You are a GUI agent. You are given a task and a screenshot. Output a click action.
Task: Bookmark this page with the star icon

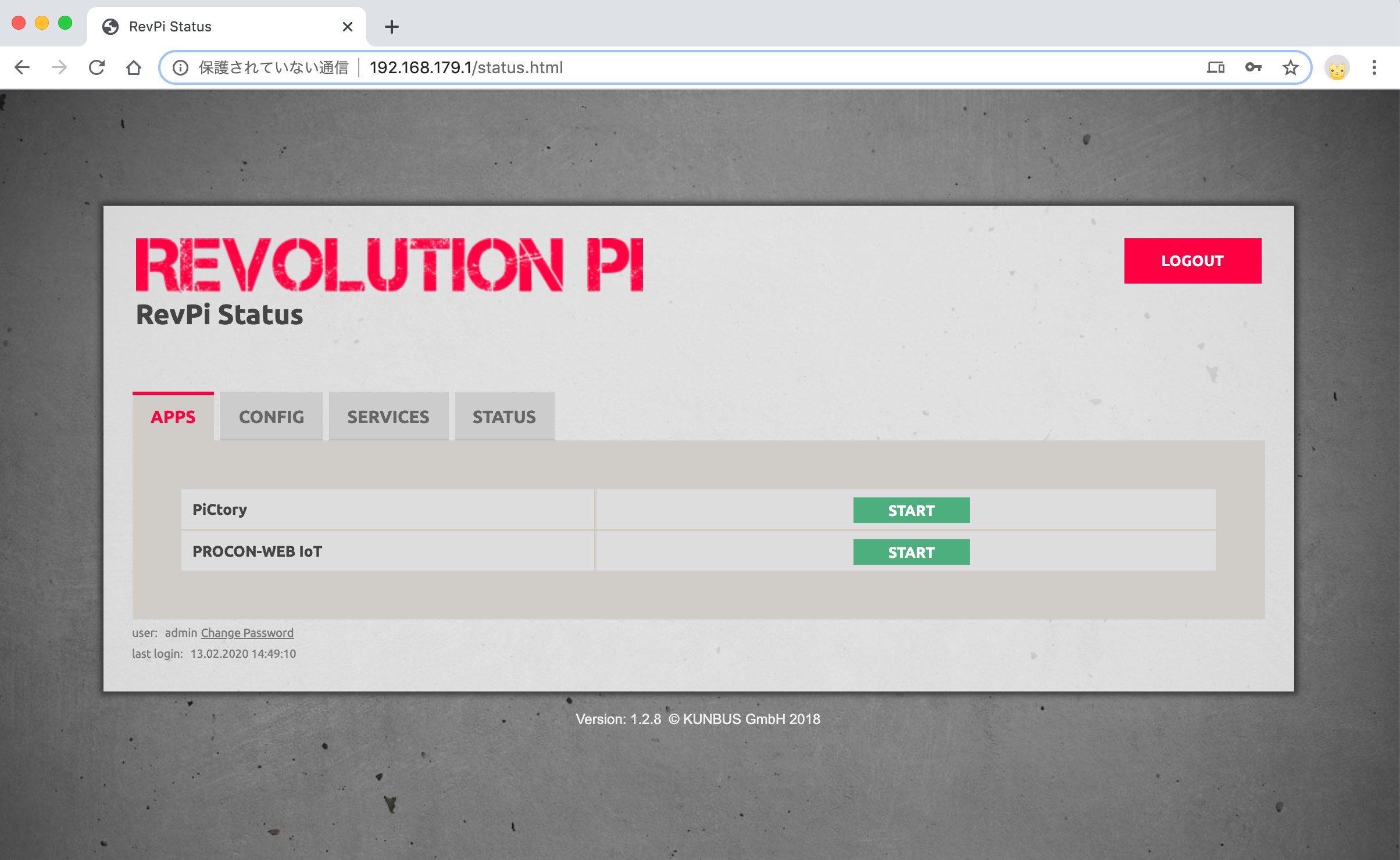tap(1291, 67)
